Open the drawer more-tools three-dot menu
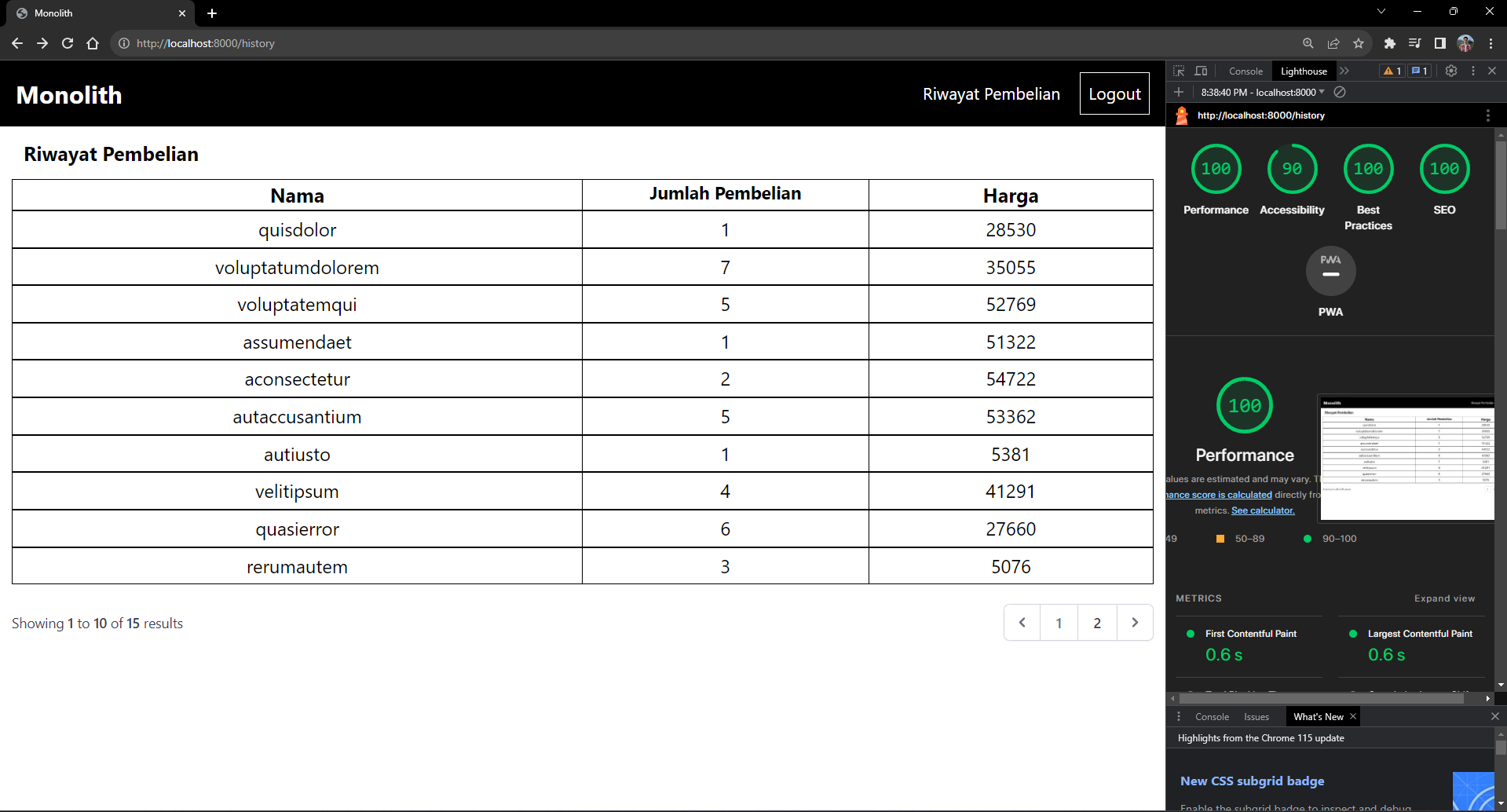Screen dimensions: 1507x812 [1178, 717]
